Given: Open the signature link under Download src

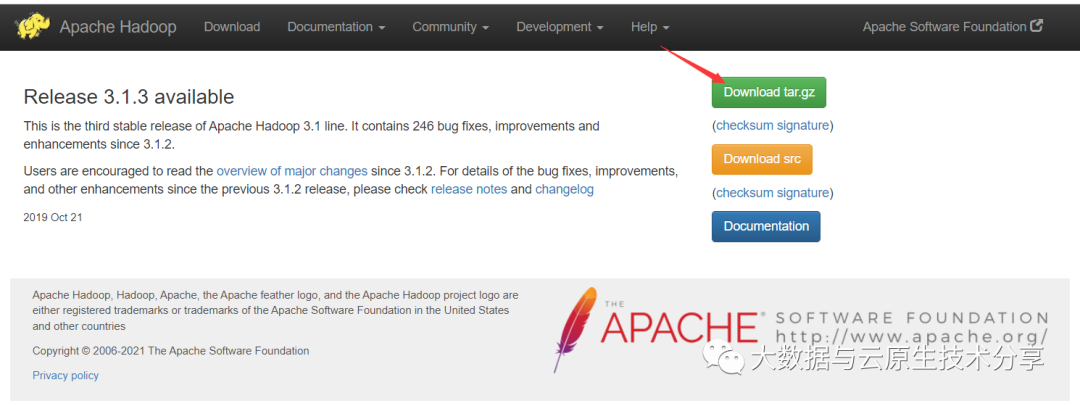Looking at the screenshot, I should 802,192.
